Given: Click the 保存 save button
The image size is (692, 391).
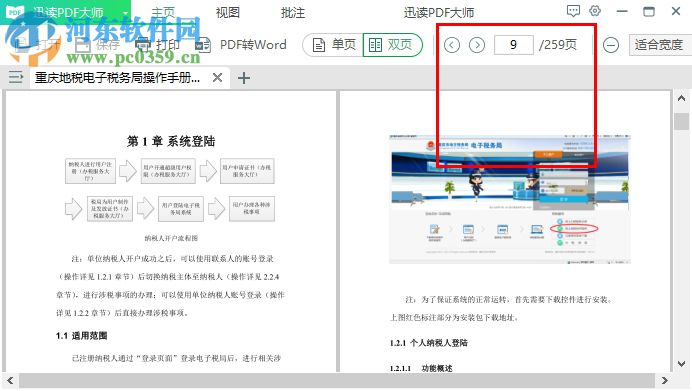Looking at the screenshot, I should click(97, 45).
